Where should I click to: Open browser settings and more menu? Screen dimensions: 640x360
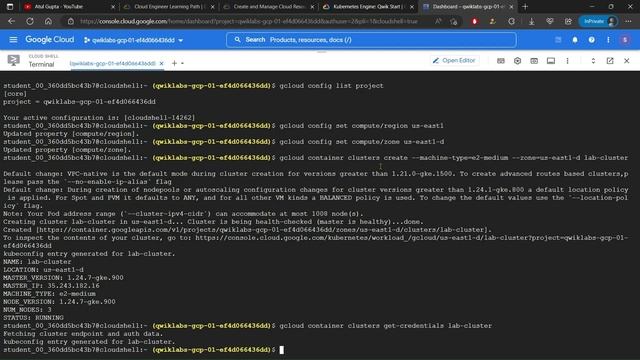(x=628, y=21)
